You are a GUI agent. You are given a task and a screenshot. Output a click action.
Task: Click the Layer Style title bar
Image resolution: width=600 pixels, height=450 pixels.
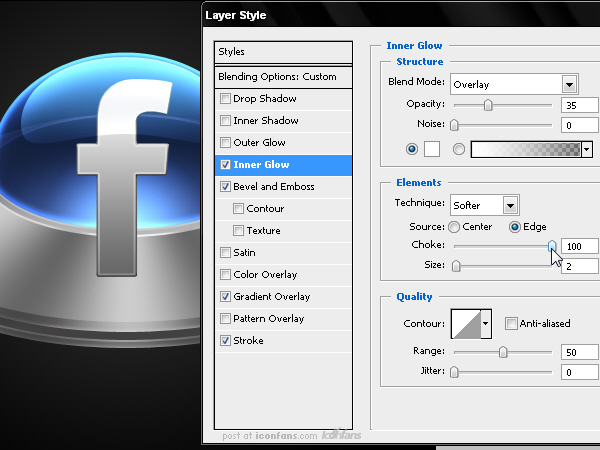[401, 15]
